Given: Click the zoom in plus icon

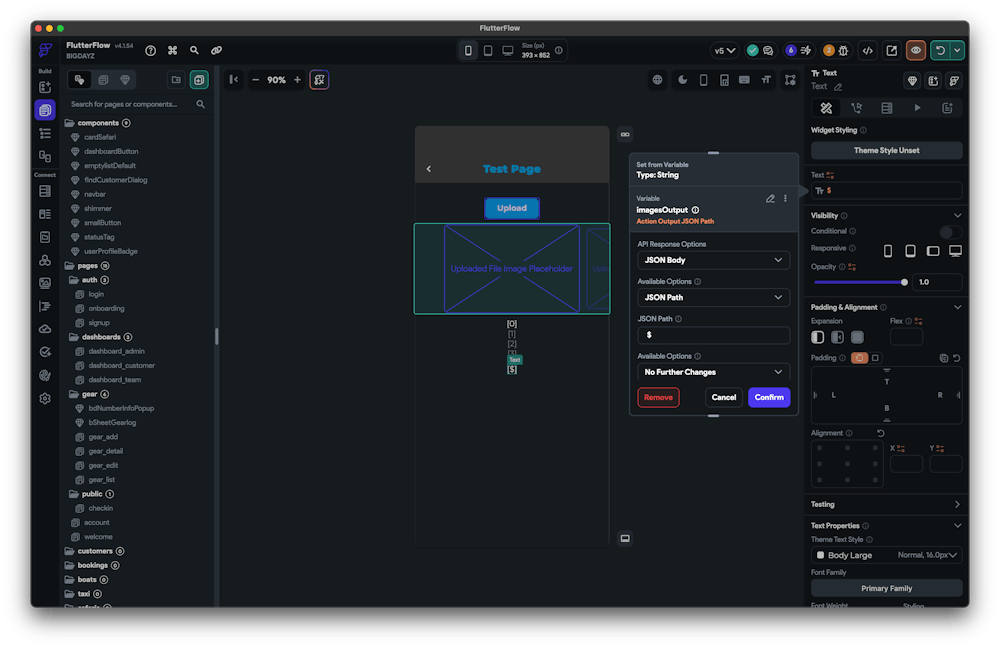Looking at the screenshot, I should [x=297, y=80].
